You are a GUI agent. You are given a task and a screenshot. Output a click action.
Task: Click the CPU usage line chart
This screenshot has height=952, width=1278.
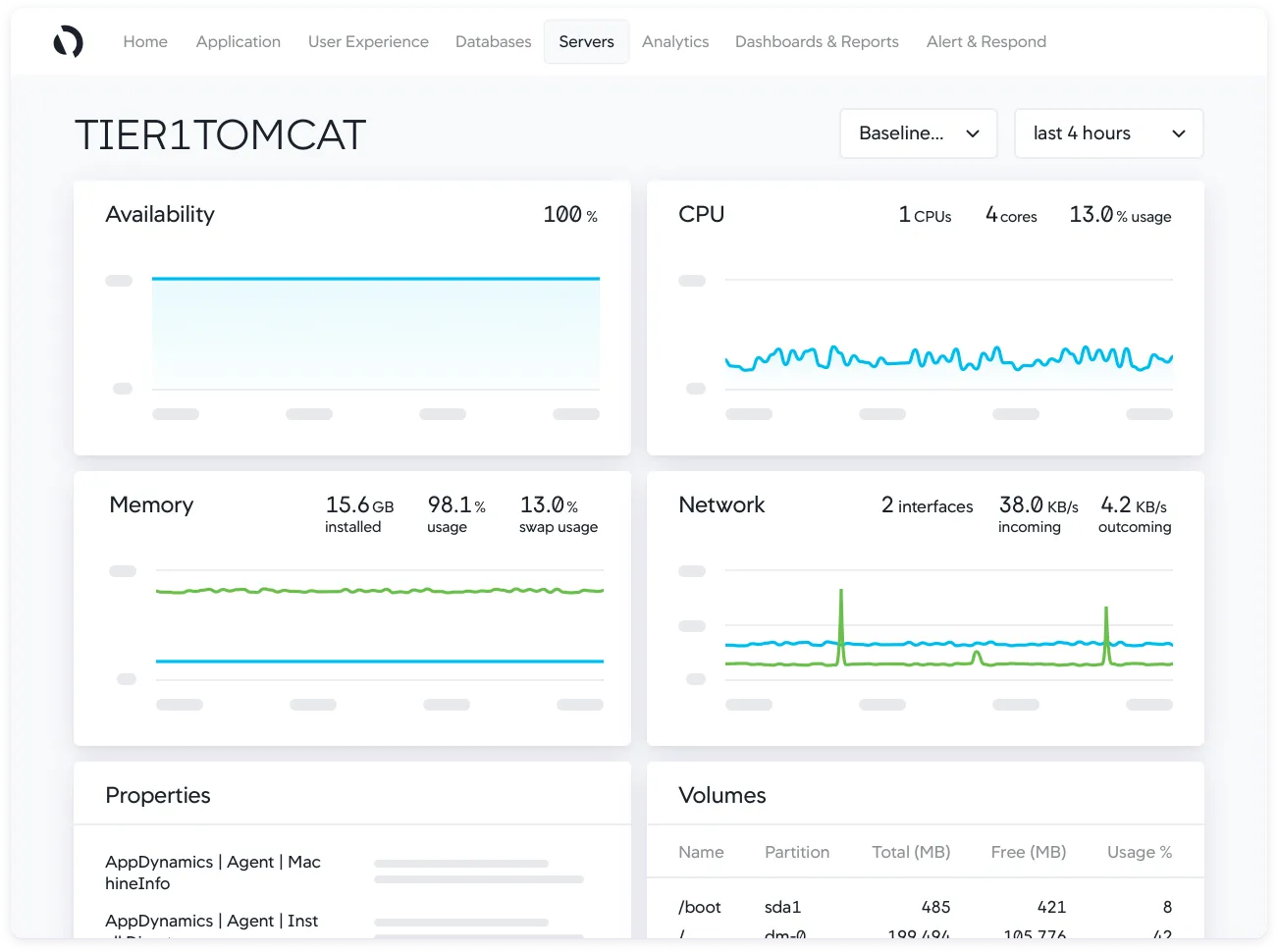pyautogui.click(x=947, y=359)
